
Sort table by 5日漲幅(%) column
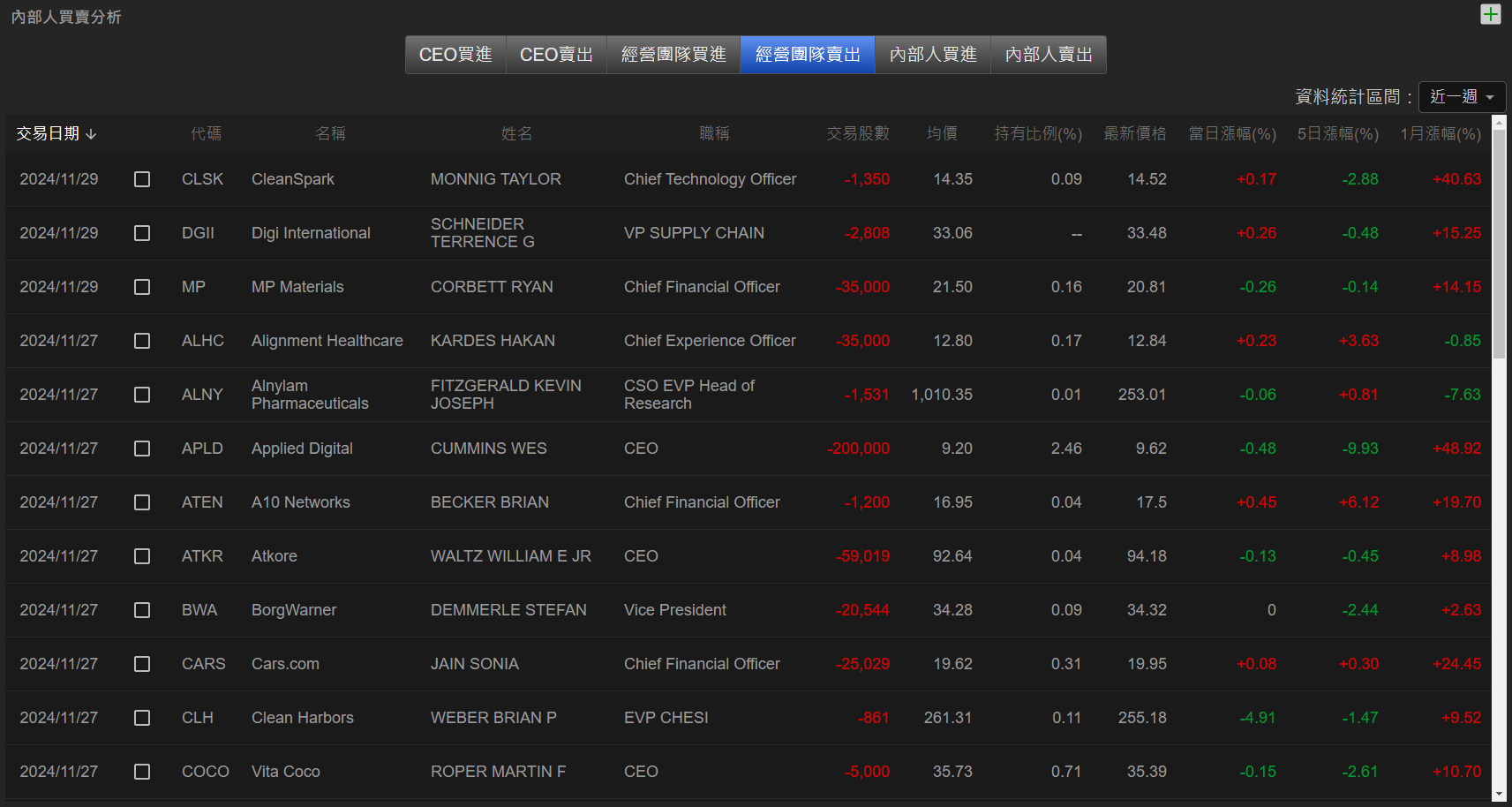point(1338,133)
